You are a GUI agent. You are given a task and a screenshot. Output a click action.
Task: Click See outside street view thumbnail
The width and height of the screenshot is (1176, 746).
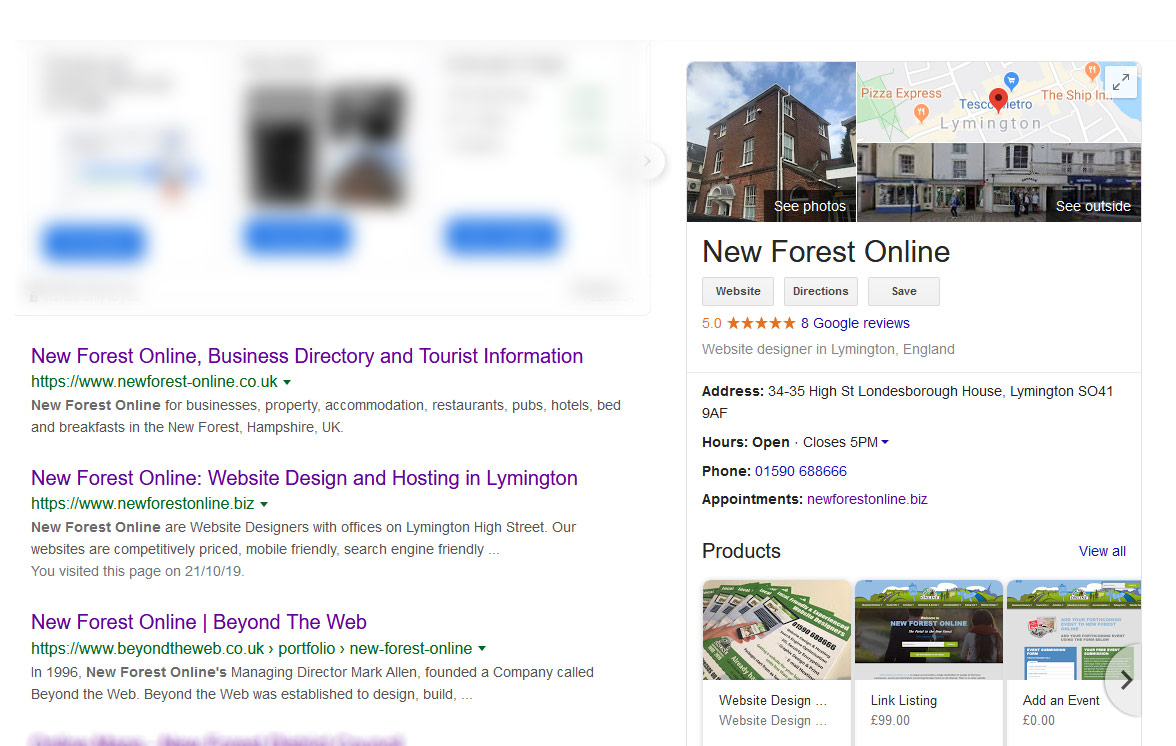click(999, 182)
